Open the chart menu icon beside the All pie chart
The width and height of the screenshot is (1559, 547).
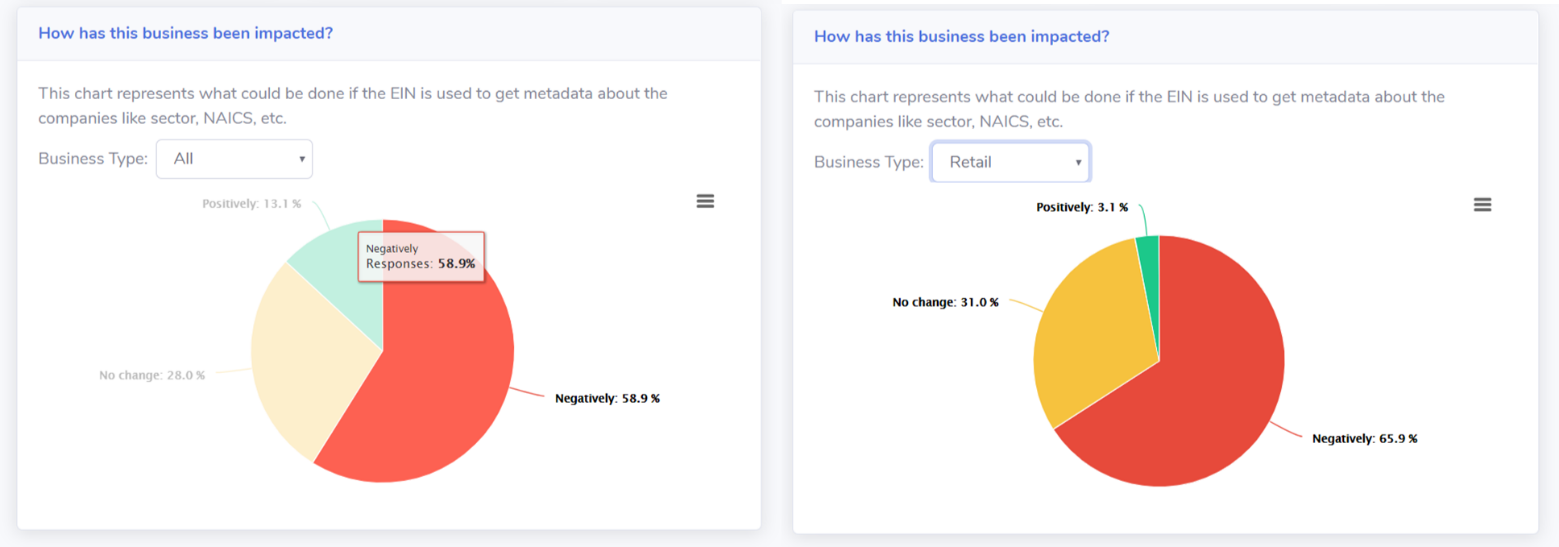[705, 201]
